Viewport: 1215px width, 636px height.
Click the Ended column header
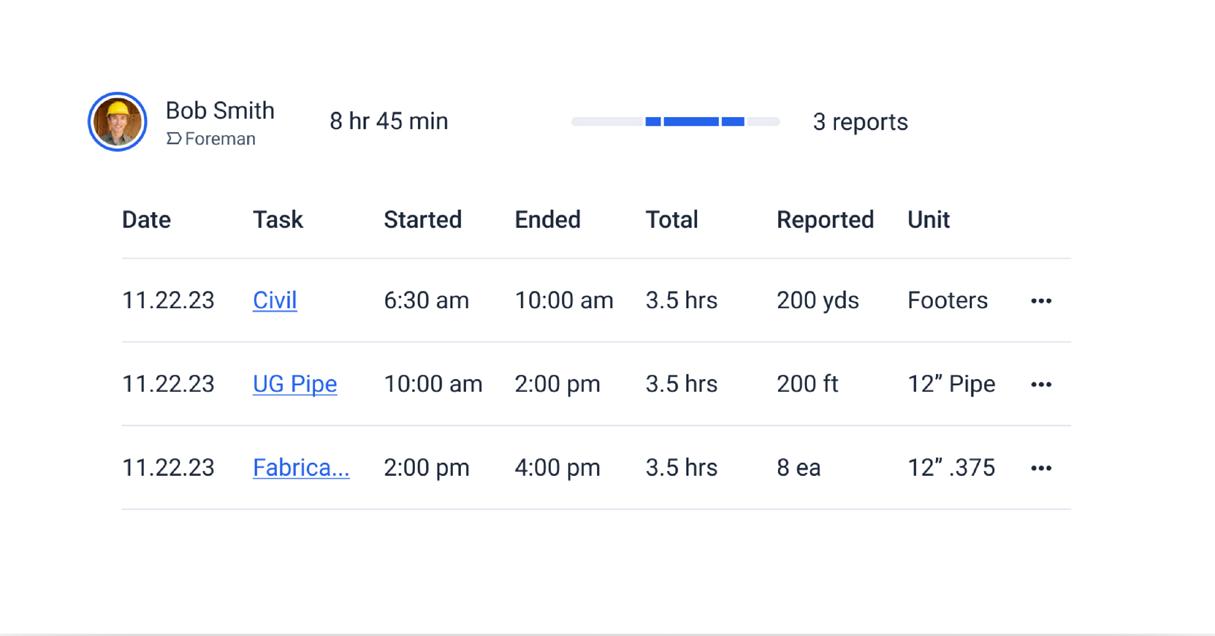click(x=548, y=220)
